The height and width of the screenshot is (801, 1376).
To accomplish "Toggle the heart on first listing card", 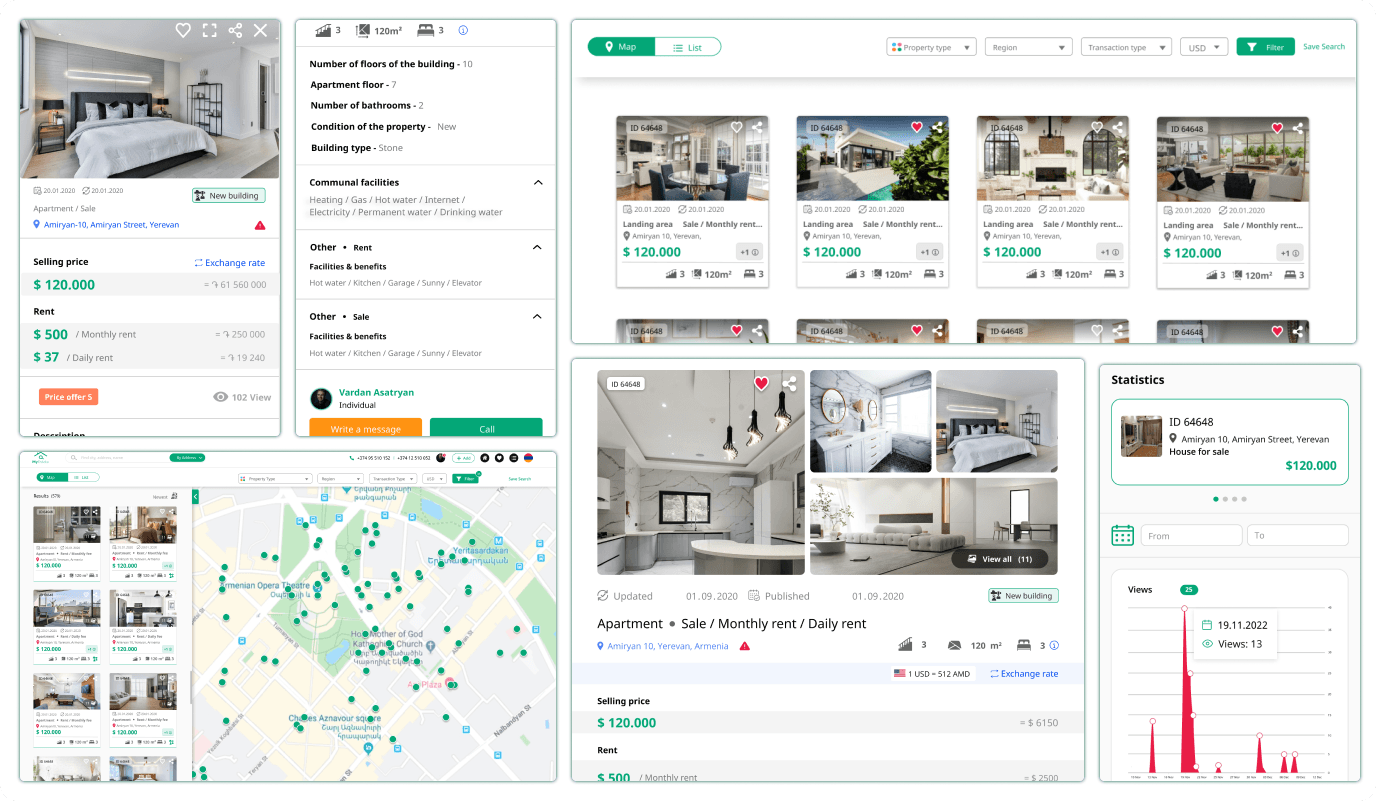I will point(737,128).
